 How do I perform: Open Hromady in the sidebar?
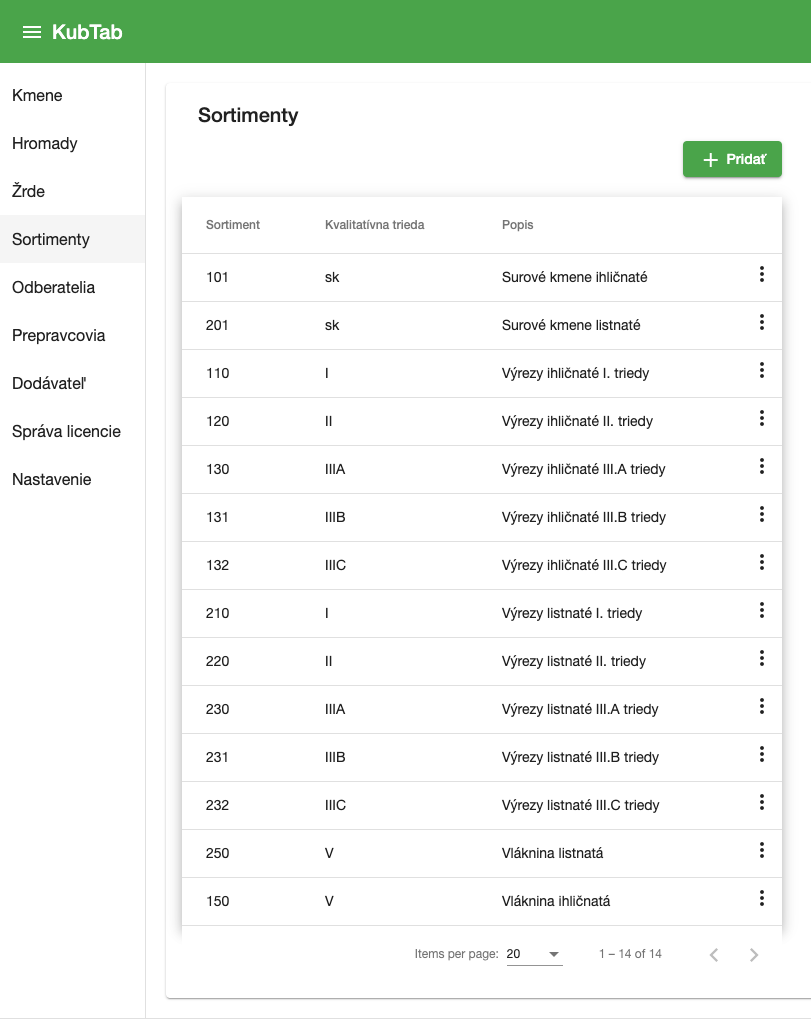click(x=45, y=144)
